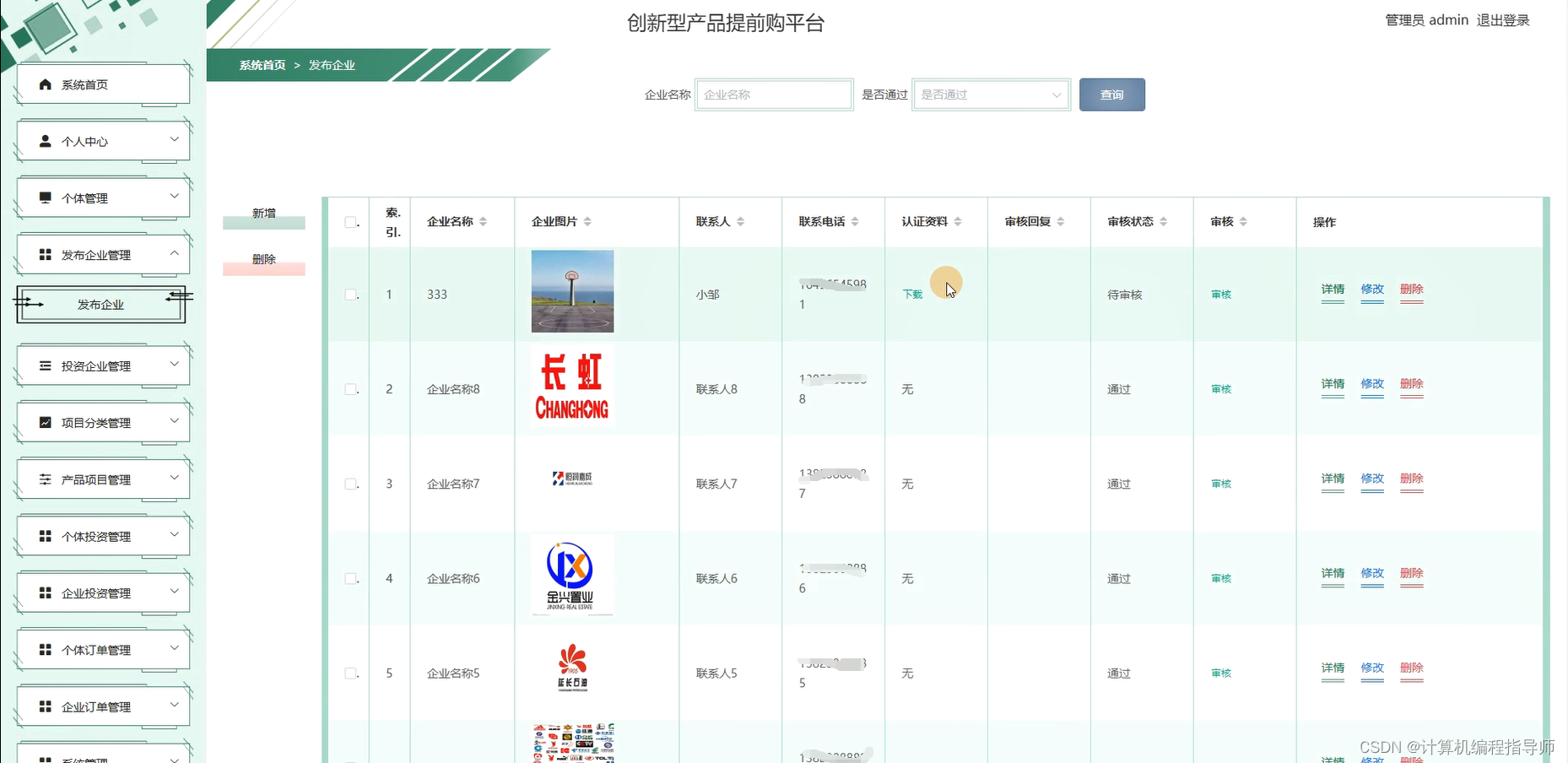This screenshot has width=1568, height=763.
Task: Open the 系统首页 sidebar menu item
Action: [103, 84]
